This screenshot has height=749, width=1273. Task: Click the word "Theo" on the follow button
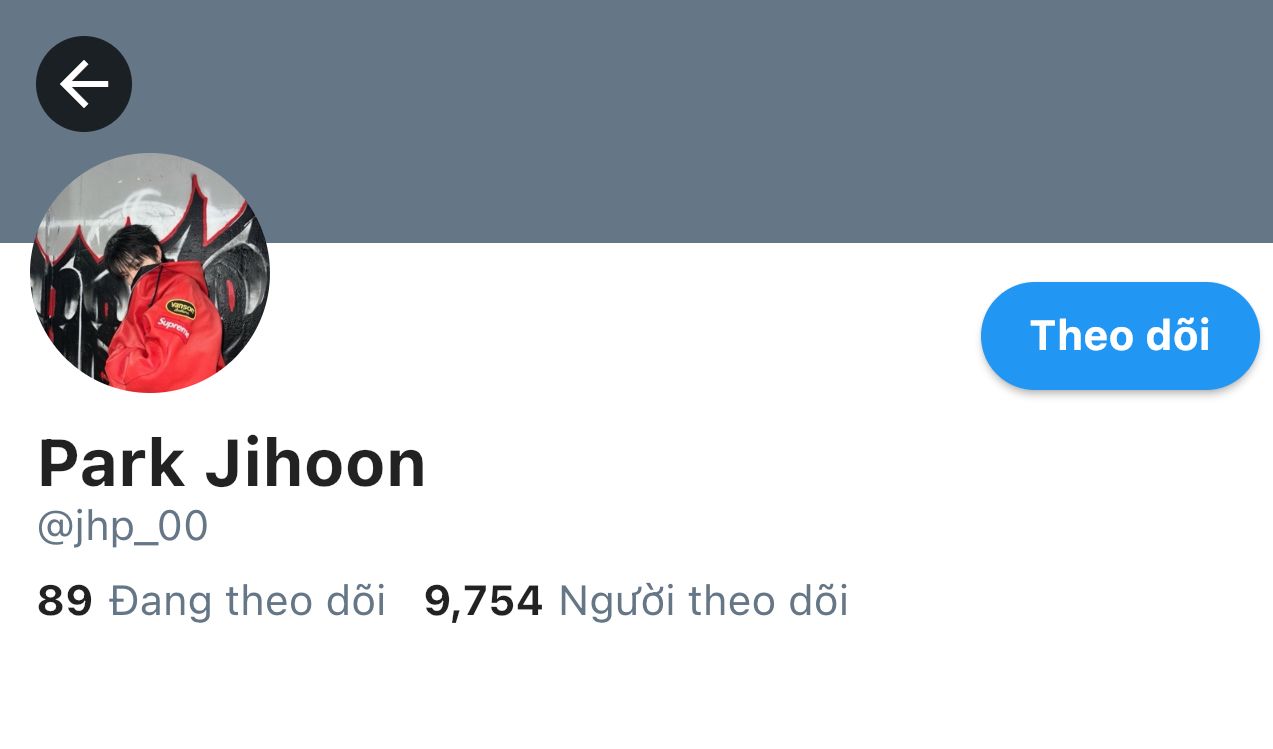(1079, 336)
